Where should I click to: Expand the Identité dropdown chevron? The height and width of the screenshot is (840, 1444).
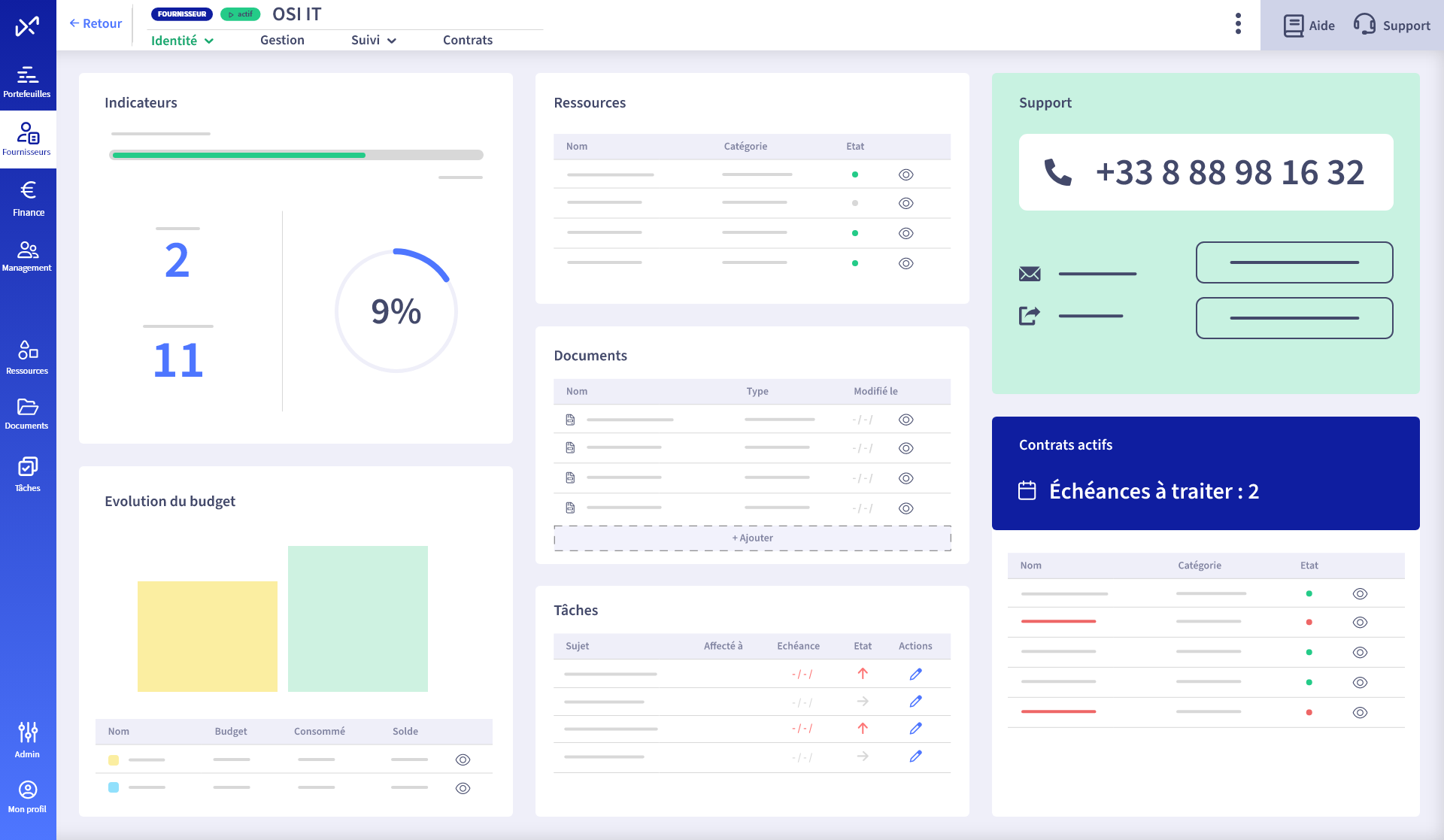pyautogui.click(x=209, y=41)
